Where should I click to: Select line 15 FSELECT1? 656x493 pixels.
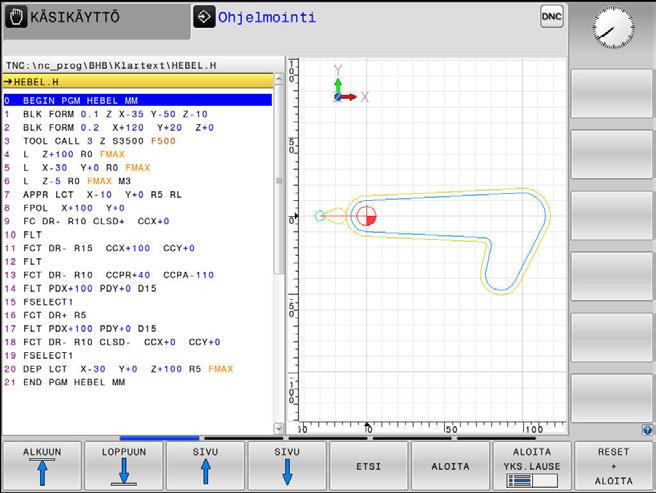pyautogui.click(x=138, y=301)
